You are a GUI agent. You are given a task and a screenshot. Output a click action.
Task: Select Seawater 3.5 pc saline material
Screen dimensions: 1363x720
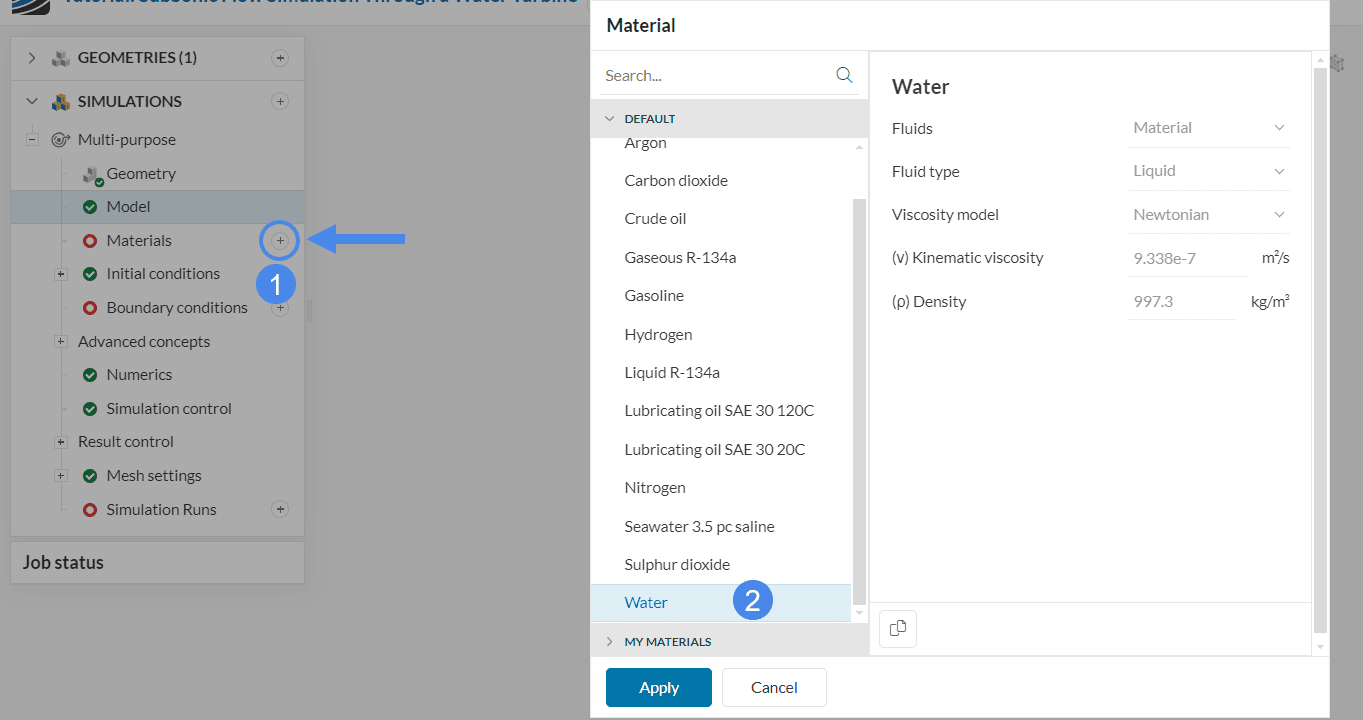[699, 527]
